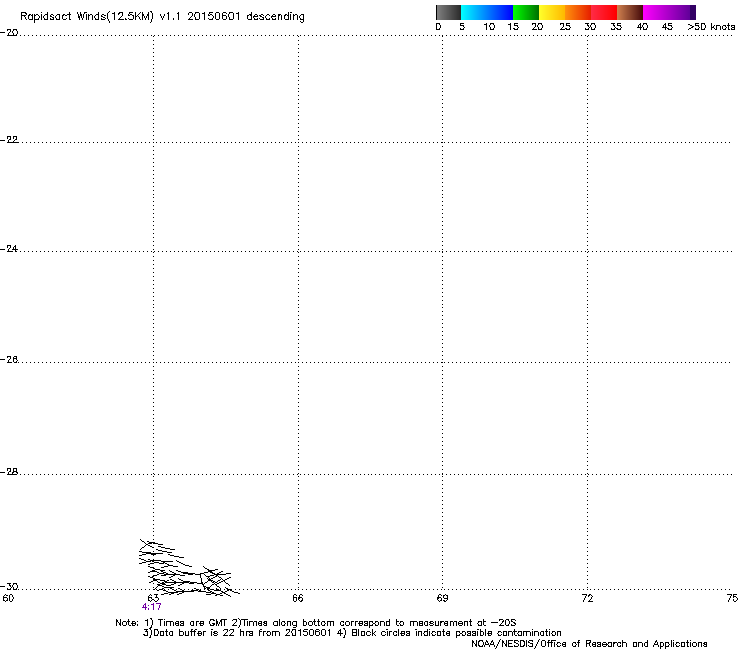Click the '75' longitude axis label
The width and height of the screenshot is (740, 650).
pos(732,599)
